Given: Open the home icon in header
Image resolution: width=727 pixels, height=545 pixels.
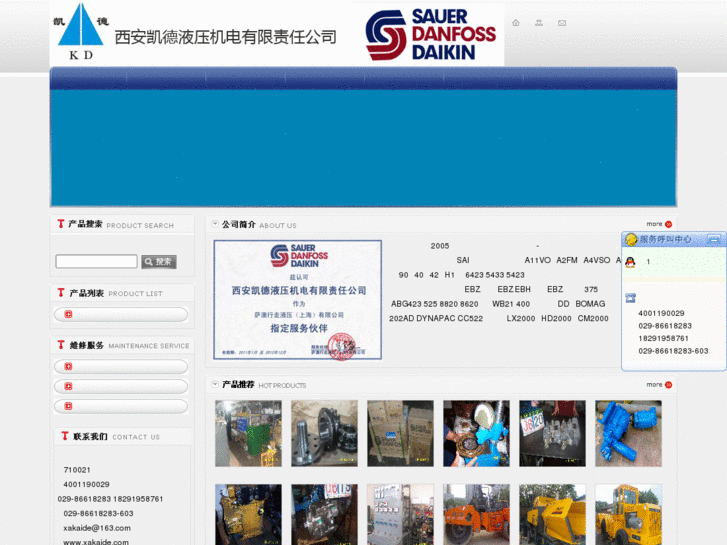Looking at the screenshot, I should point(516,23).
